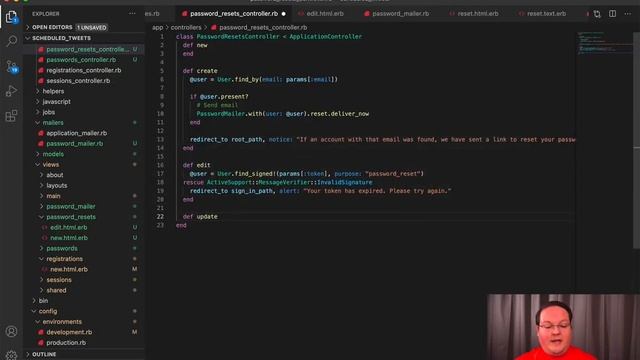Open editor more actions ellipsis
Screen dimensions: 640x360
pyautogui.click(x=627, y=13)
